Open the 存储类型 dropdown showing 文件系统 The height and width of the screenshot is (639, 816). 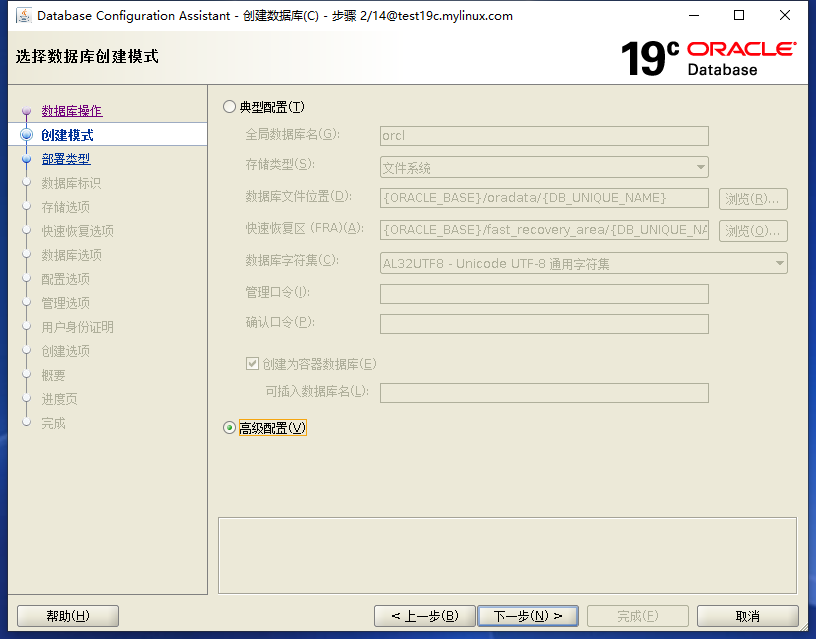click(544, 168)
